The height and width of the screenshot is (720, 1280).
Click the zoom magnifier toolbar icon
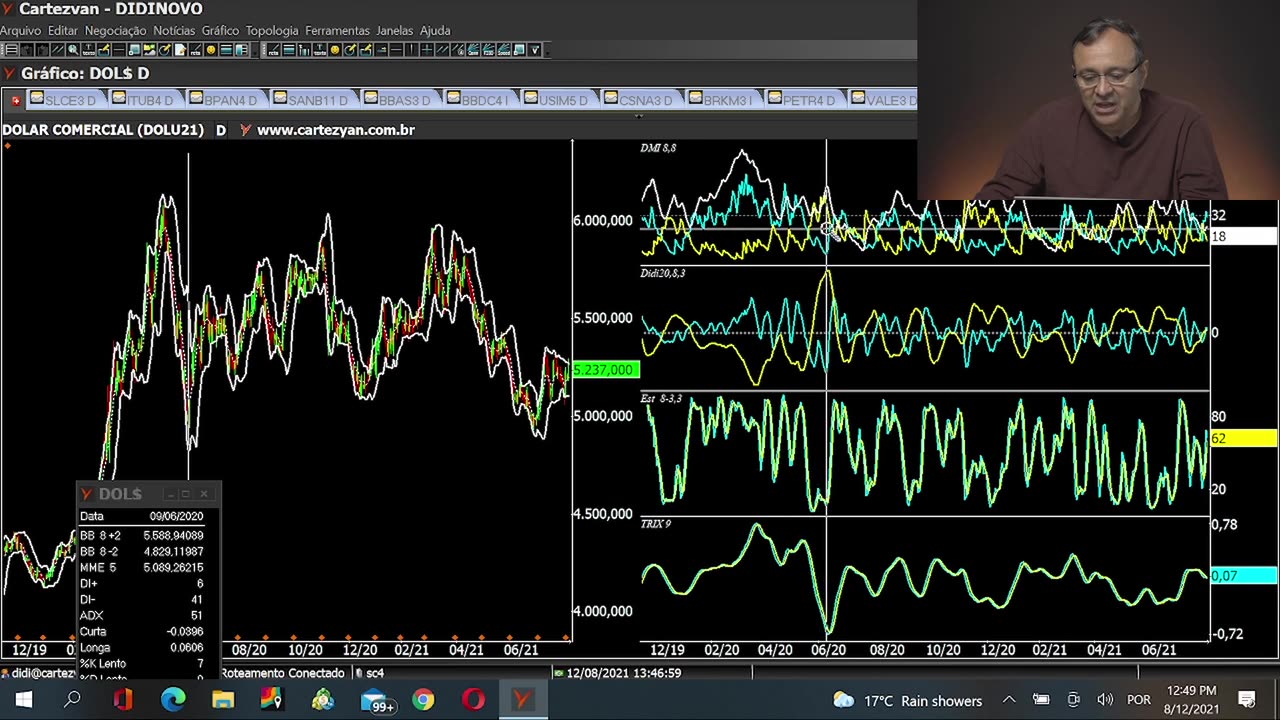point(73,50)
